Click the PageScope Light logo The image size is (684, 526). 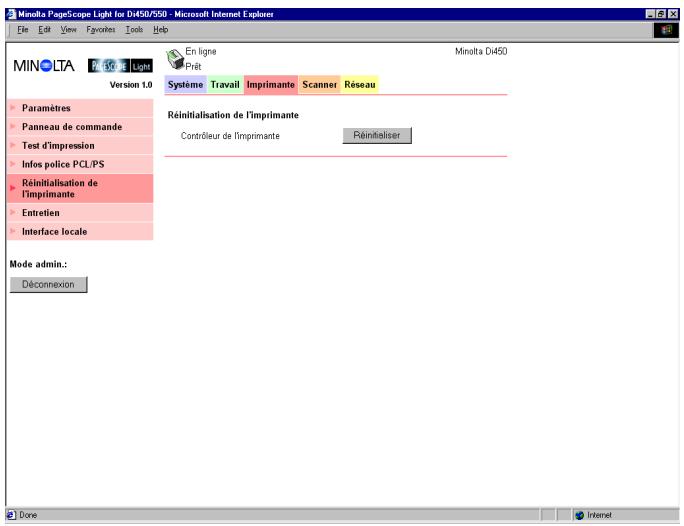click(120, 66)
